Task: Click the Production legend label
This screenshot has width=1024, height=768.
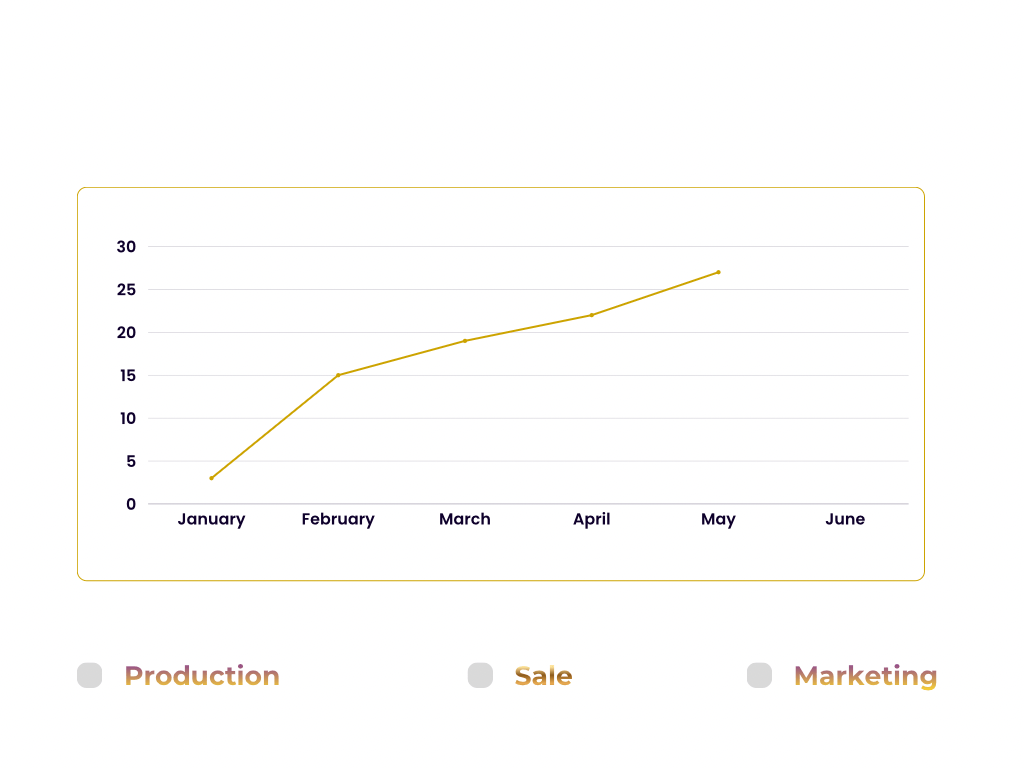Action: (x=202, y=676)
